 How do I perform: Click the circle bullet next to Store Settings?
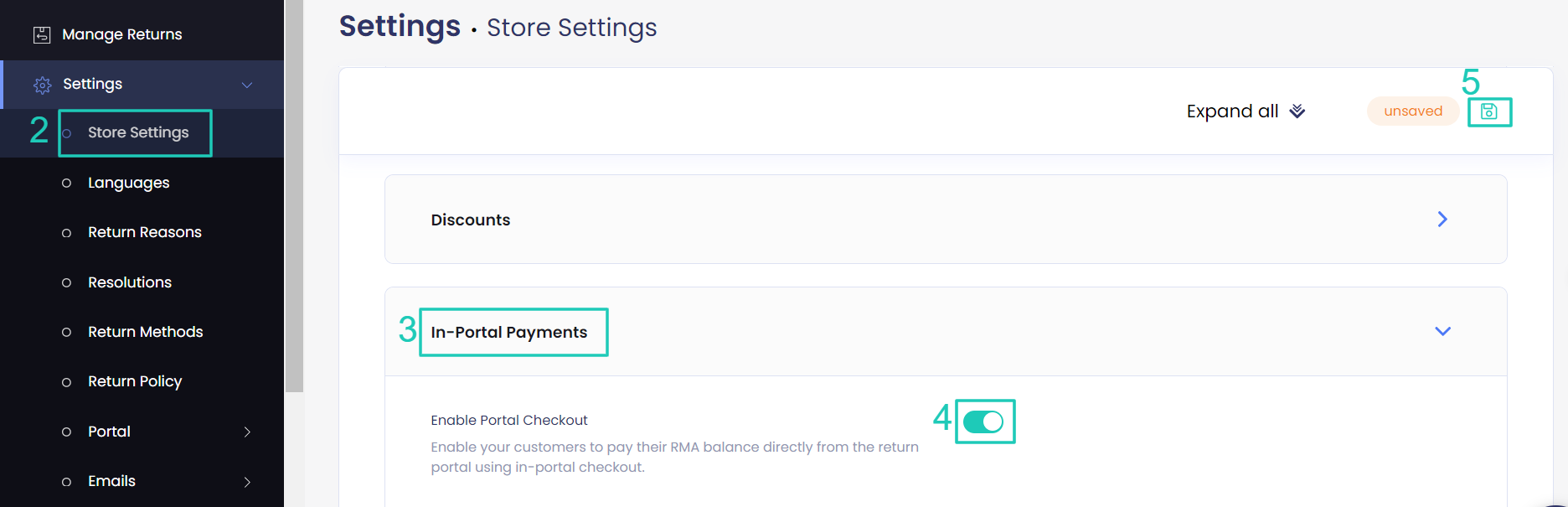pyautogui.click(x=67, y=132)
